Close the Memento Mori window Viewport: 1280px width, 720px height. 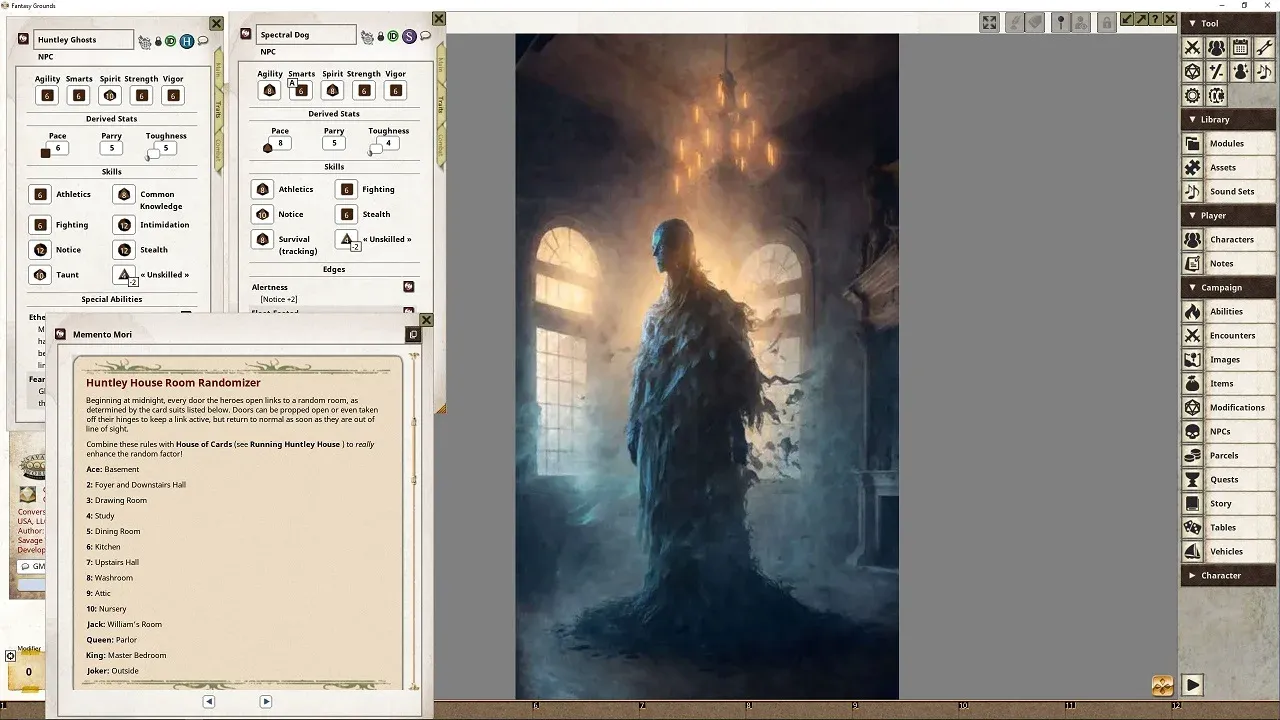coord(427,320)
